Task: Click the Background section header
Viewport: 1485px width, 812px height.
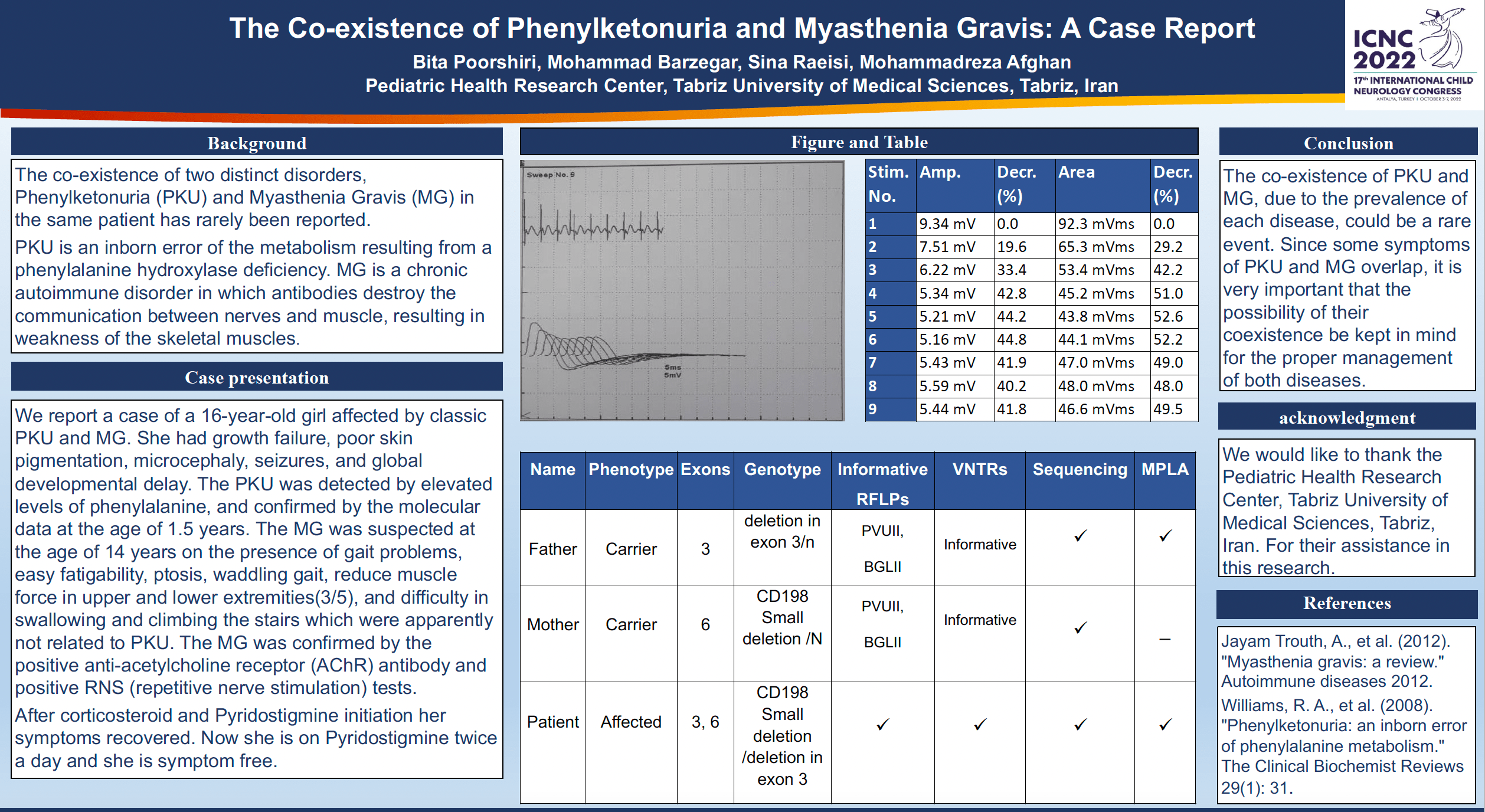Action: click(x=257, y=142)
